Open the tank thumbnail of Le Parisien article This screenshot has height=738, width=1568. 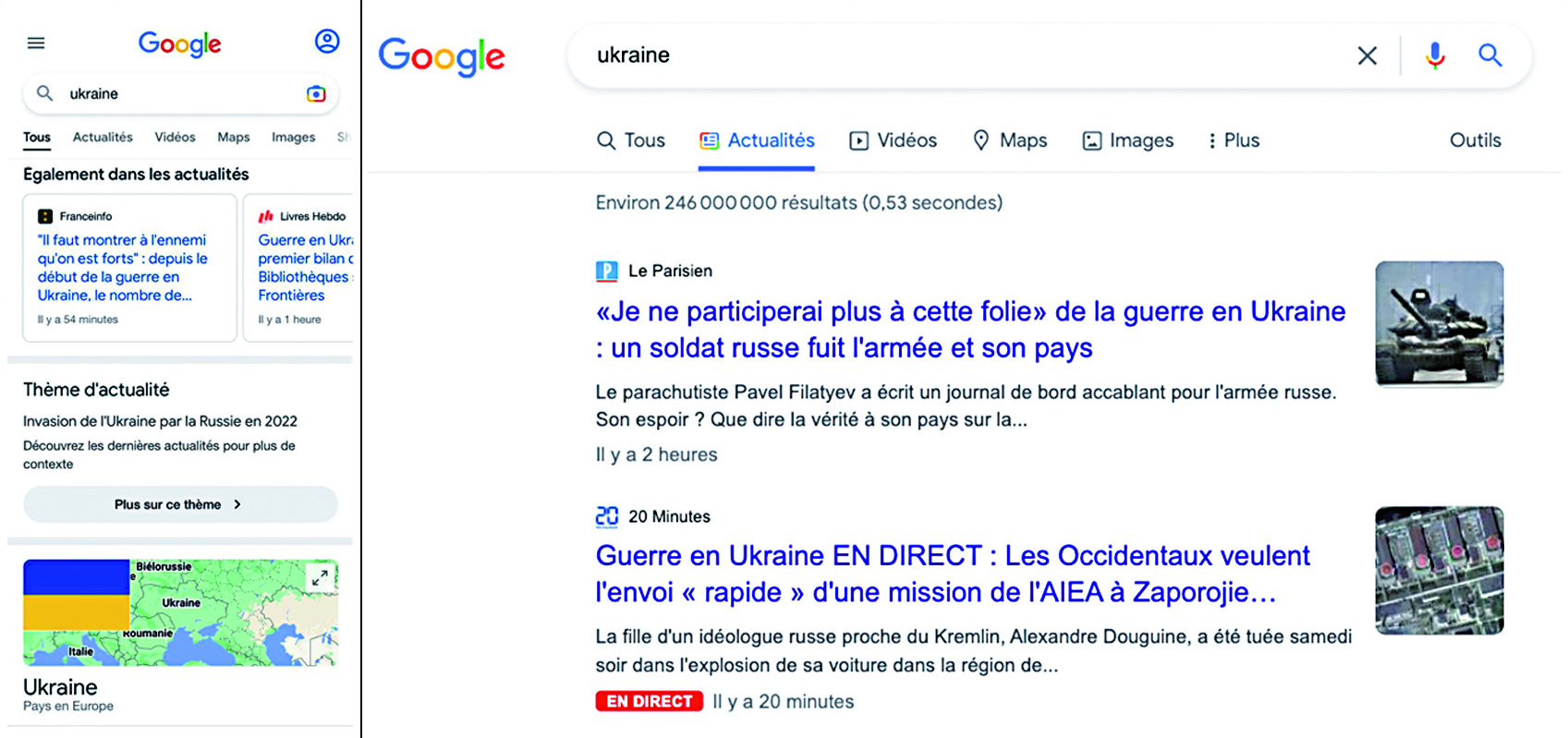click(1439, 323)
